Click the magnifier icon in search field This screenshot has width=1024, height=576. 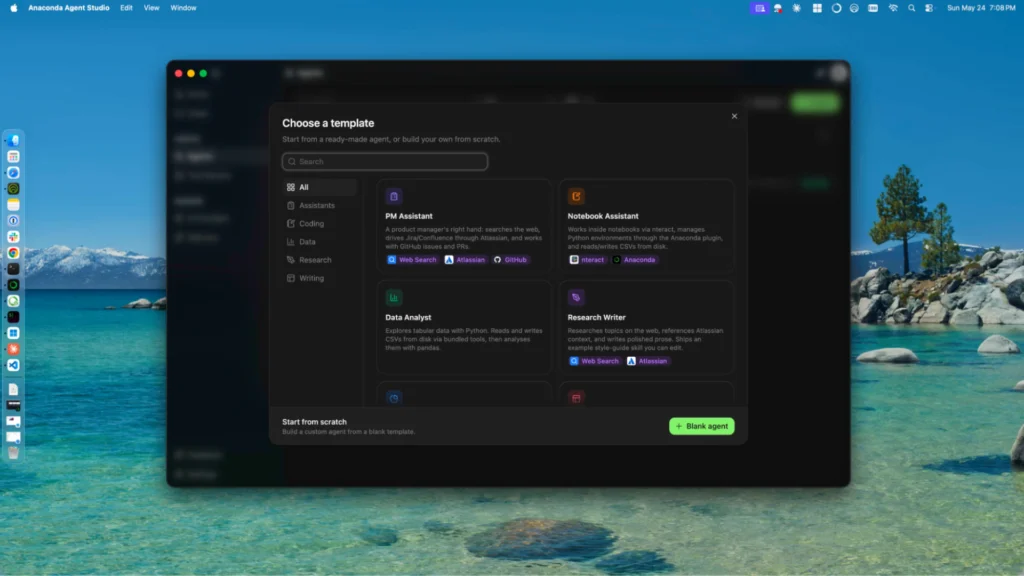pyautogui.click(x=292, y=161)
